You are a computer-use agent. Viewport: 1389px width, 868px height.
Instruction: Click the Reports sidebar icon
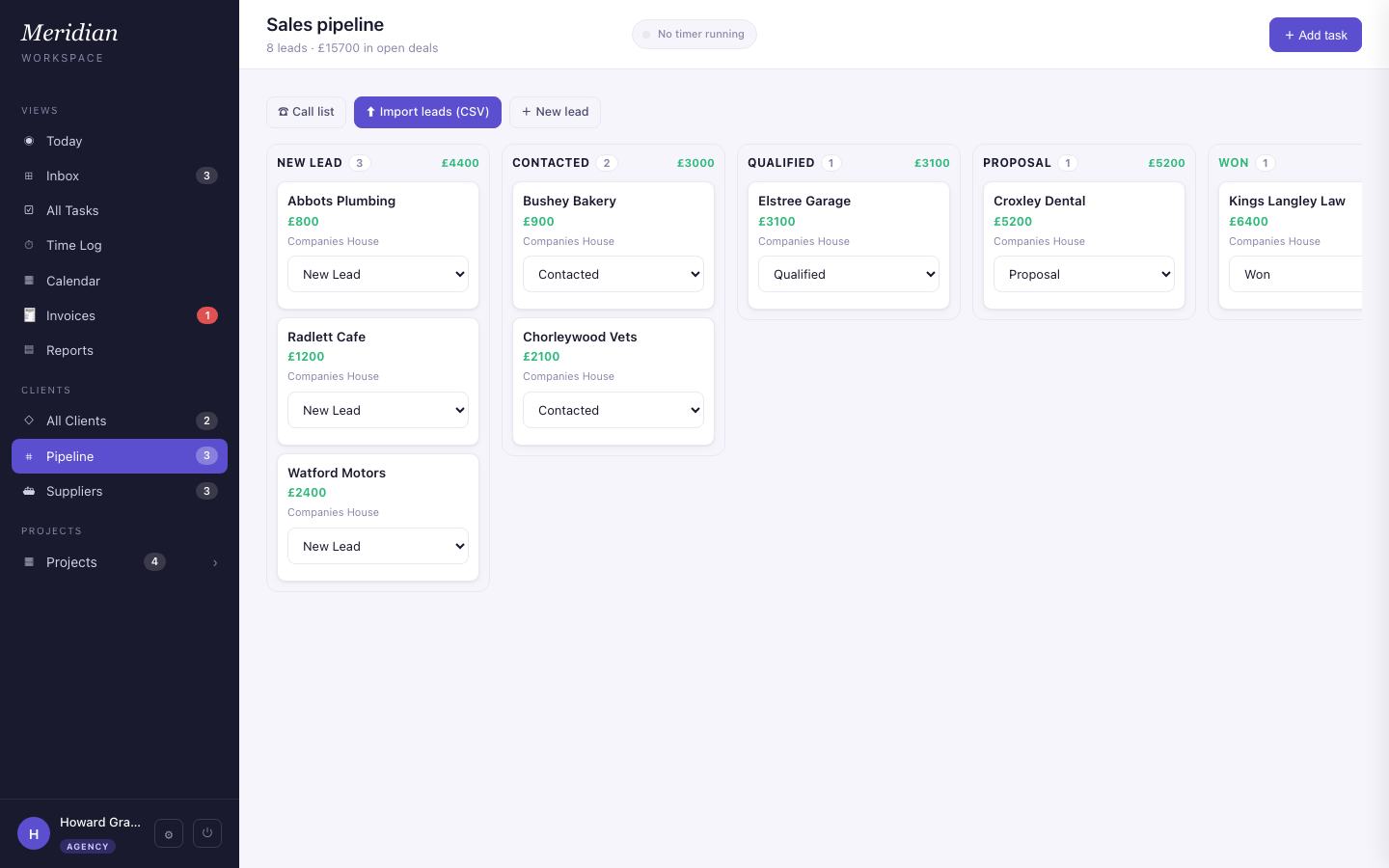[29, 350]
